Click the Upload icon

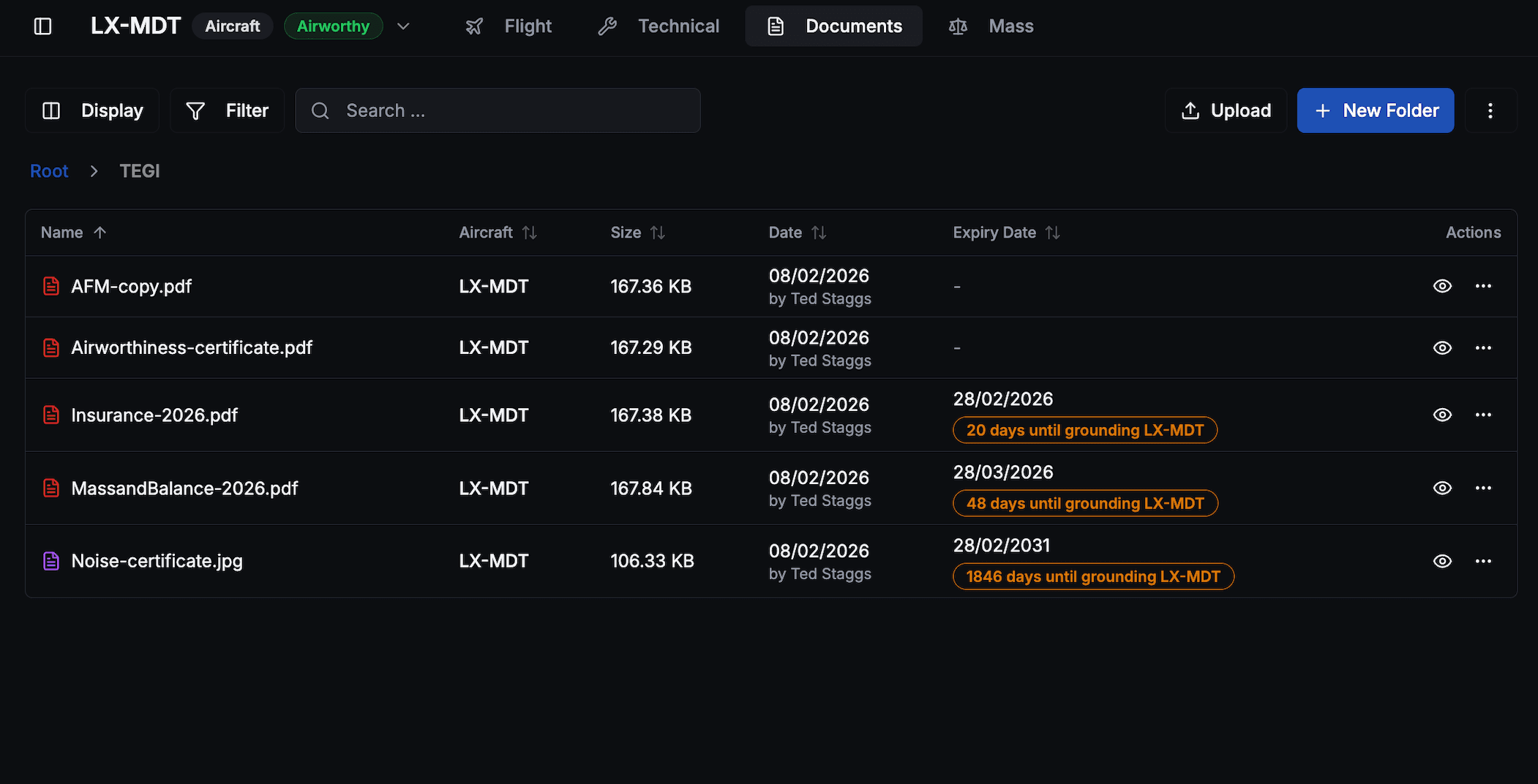coord(1190,110)
